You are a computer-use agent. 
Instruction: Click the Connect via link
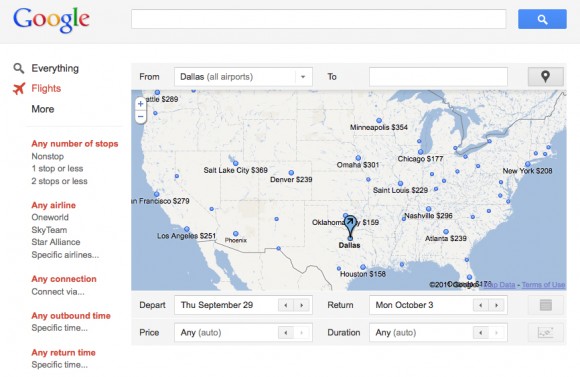click(58, 292)
